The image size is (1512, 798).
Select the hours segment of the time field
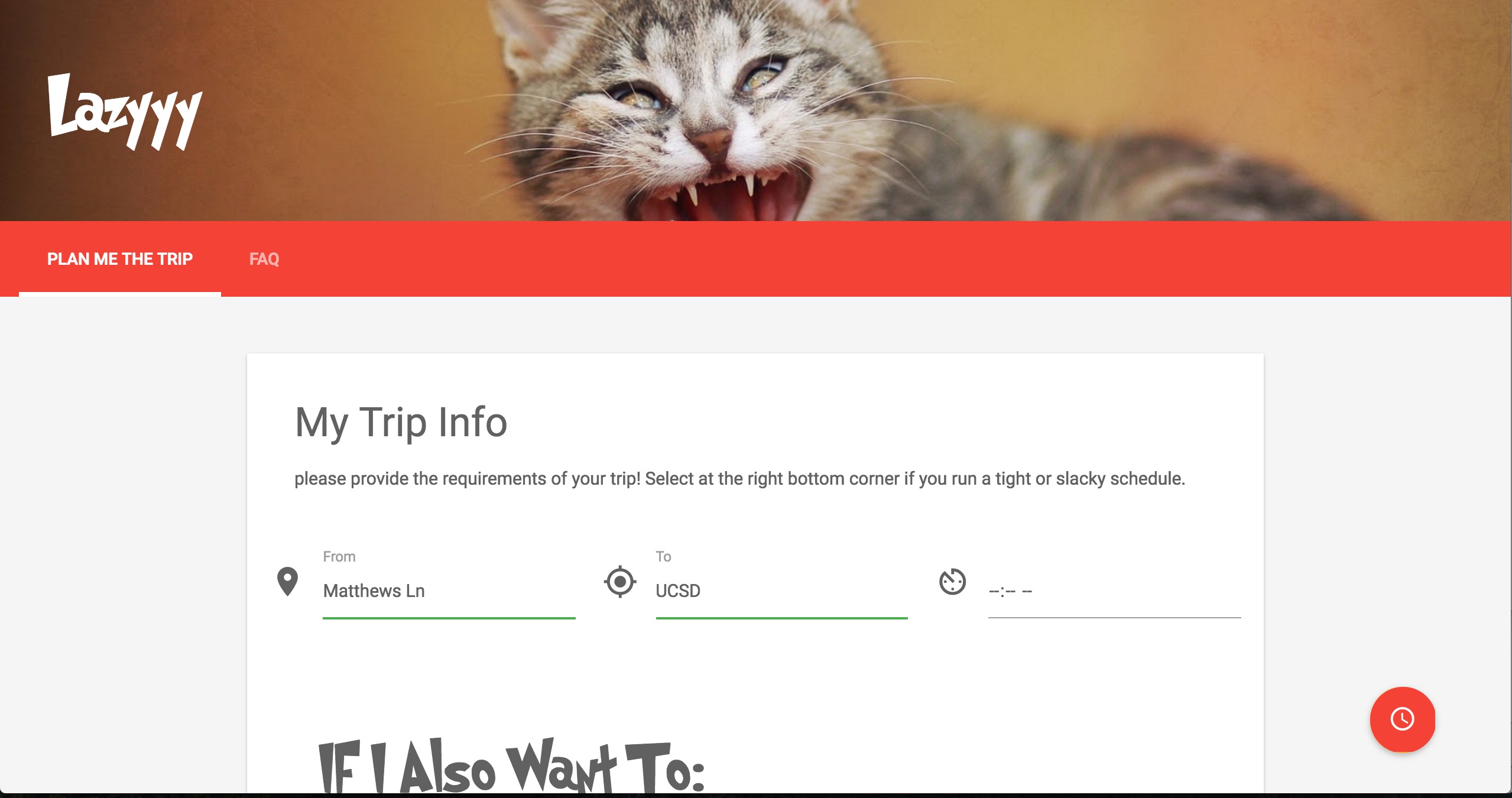coord(994,591)
